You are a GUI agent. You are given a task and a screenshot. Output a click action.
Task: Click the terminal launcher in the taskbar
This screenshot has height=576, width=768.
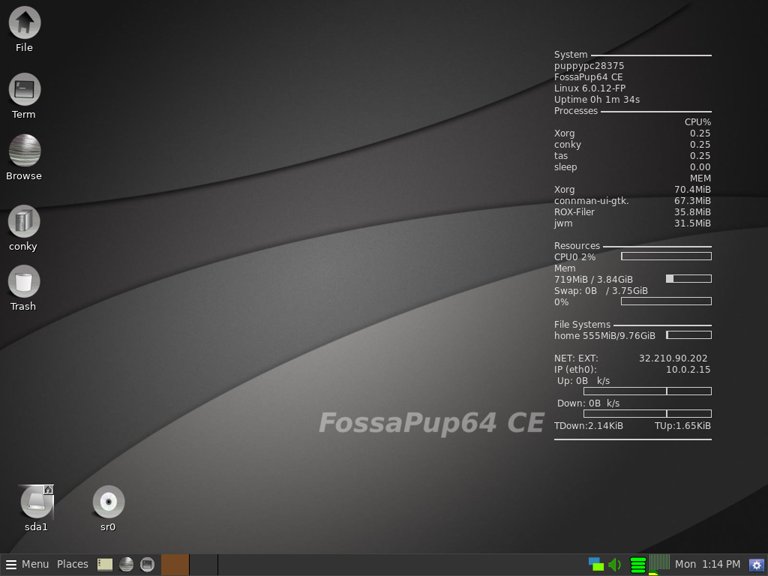pos(147,564)
